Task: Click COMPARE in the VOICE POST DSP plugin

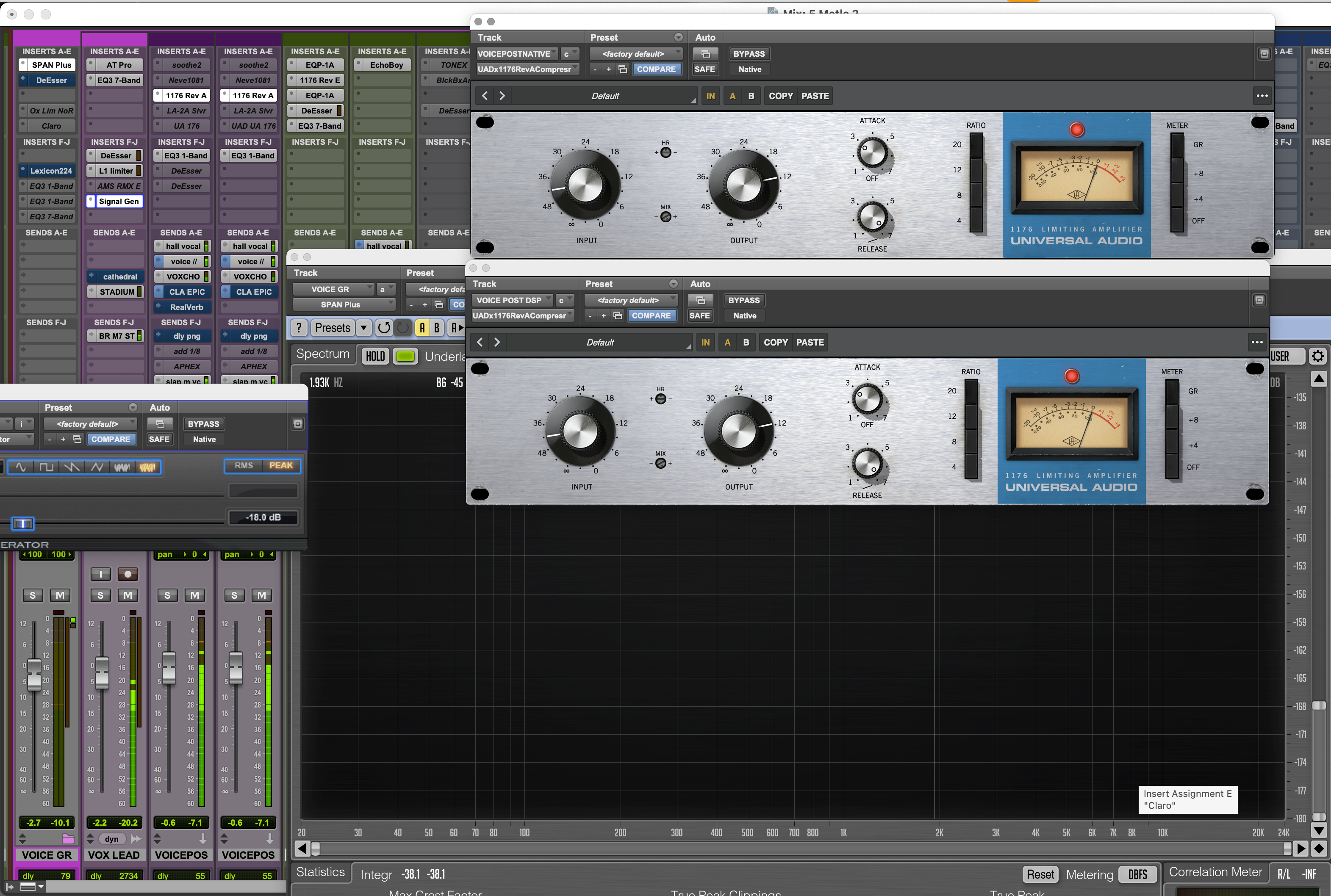Action: 651,315
